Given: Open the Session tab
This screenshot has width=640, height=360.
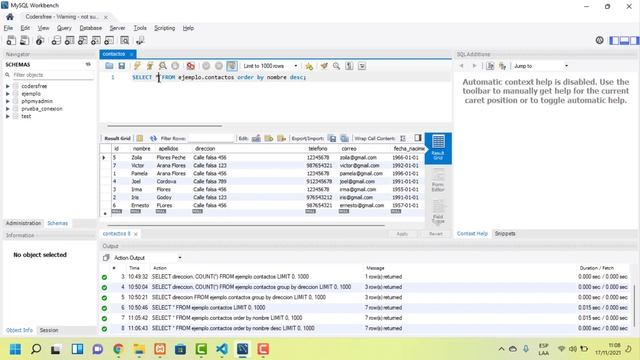Looking at the screenshot, I should click(49, 330).
